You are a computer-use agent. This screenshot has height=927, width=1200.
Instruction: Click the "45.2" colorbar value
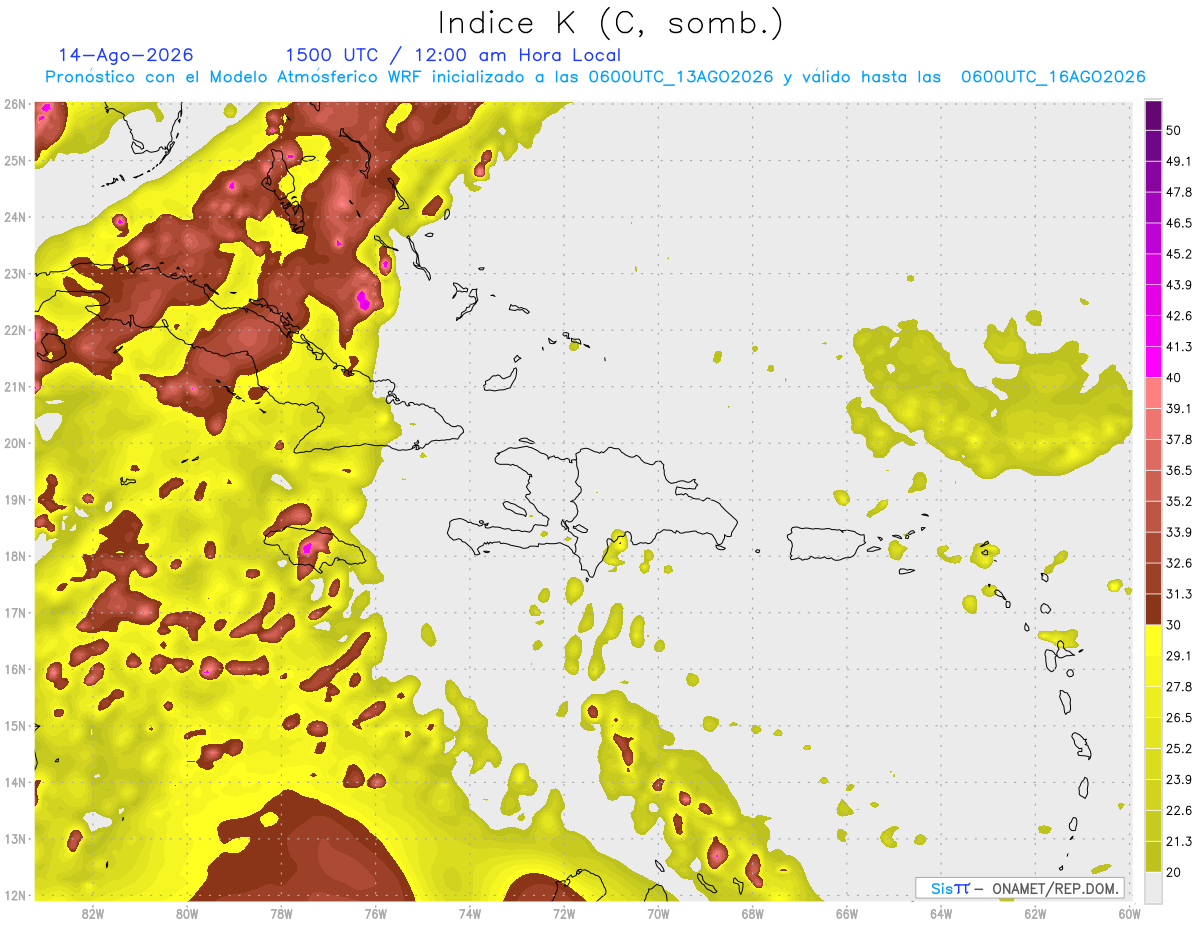(x=1178, y=254)
